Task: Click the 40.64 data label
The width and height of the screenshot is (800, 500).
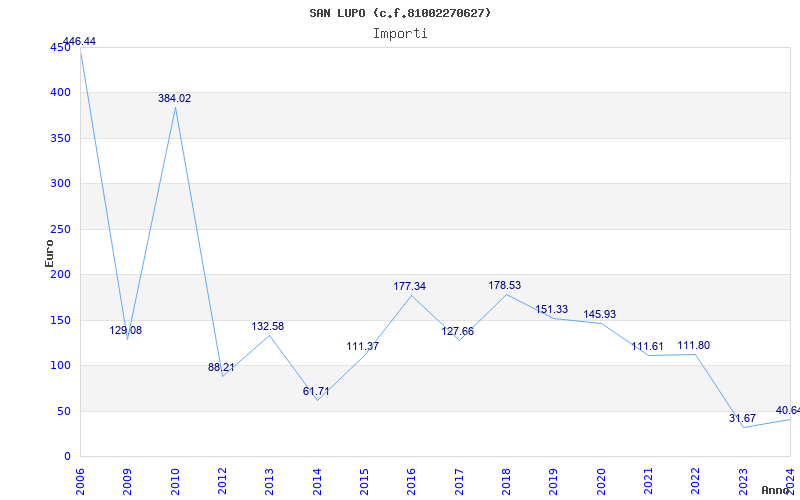Action: 788,411
